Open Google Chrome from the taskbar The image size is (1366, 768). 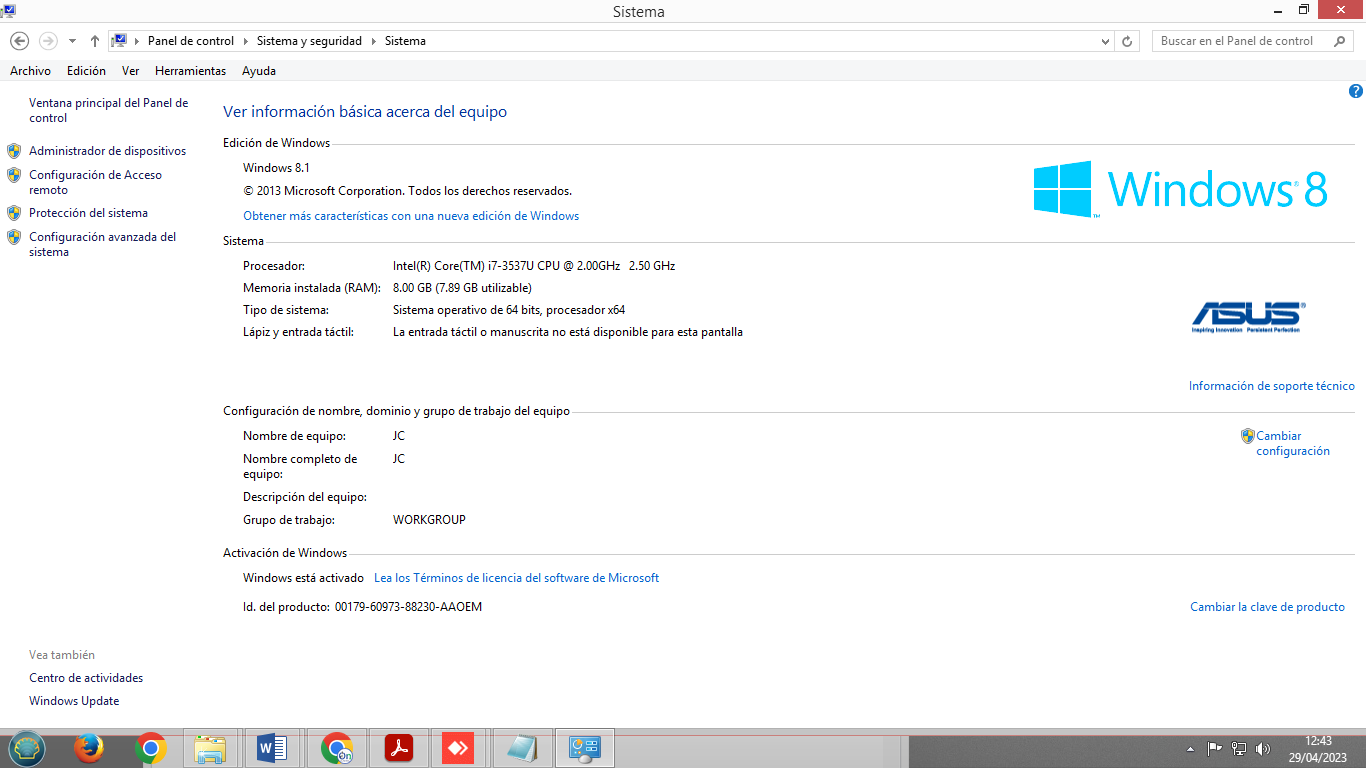tap(150, 748)
